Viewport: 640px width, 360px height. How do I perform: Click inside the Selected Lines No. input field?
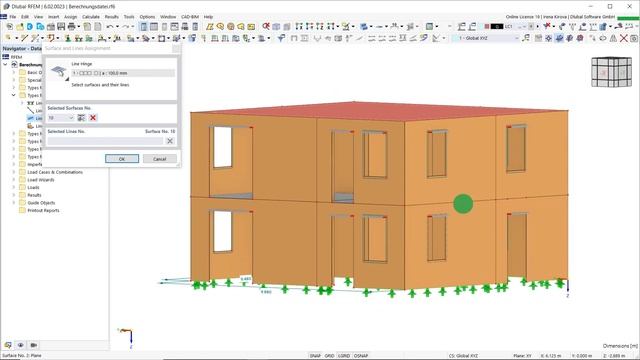coord(105,141)
